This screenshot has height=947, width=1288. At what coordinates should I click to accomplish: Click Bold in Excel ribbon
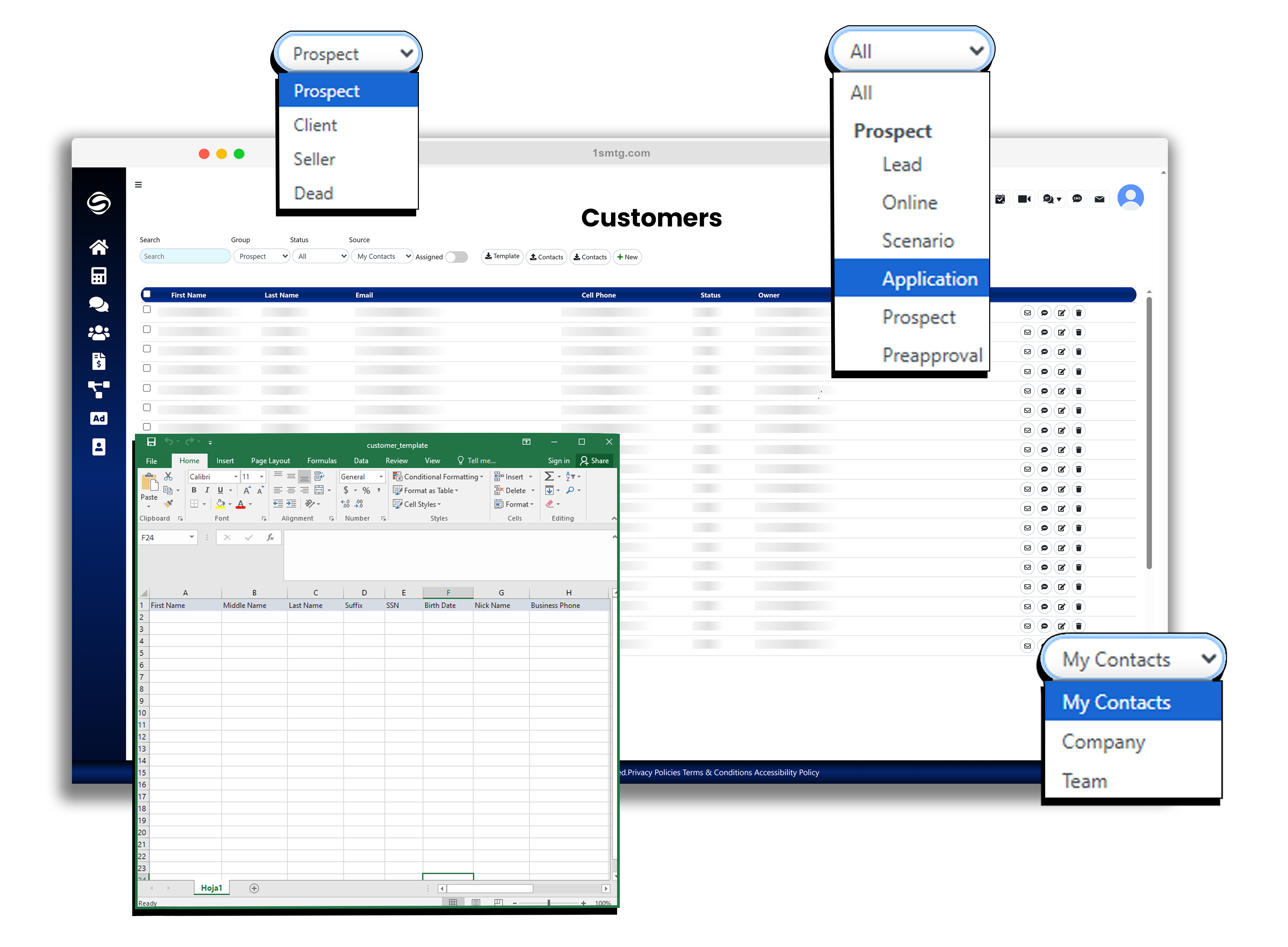click(194, 490)
